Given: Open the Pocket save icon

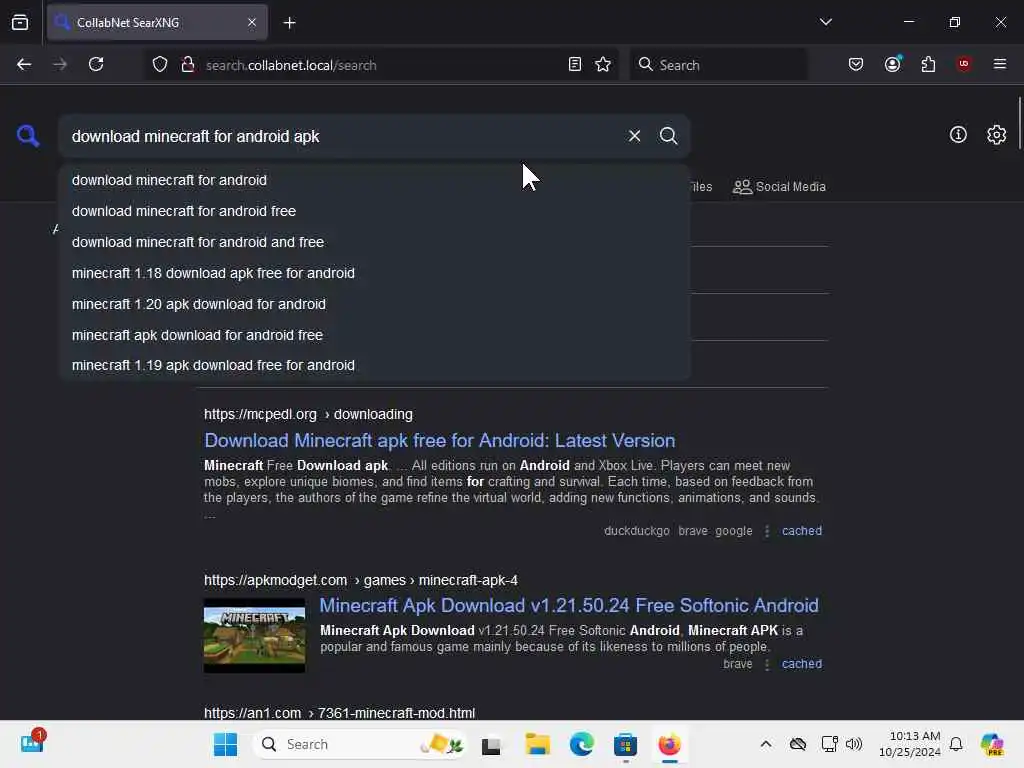Looking at the screenshot, I should point(856,65).
